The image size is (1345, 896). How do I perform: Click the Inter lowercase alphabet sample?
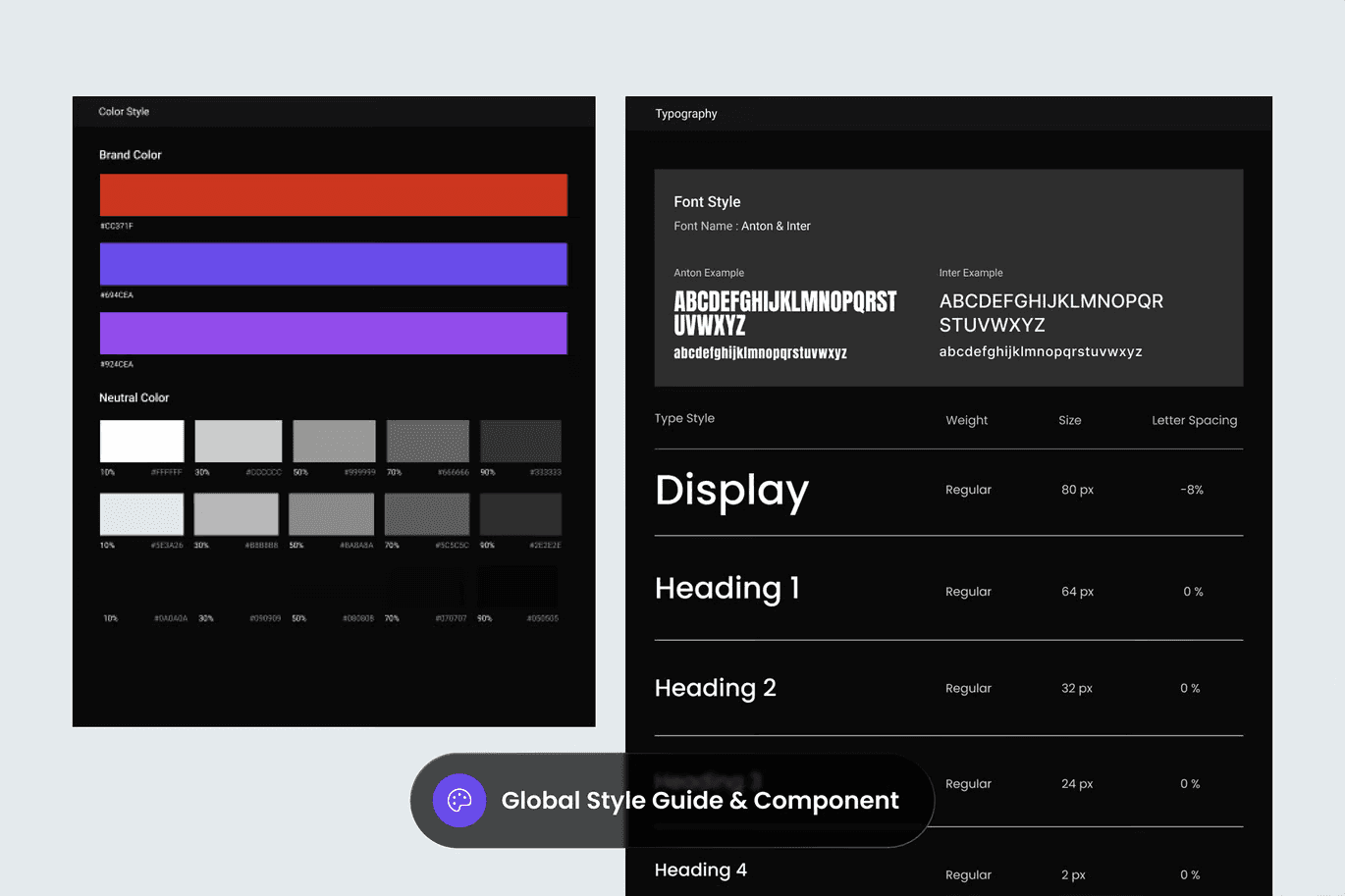point(1041,352)
